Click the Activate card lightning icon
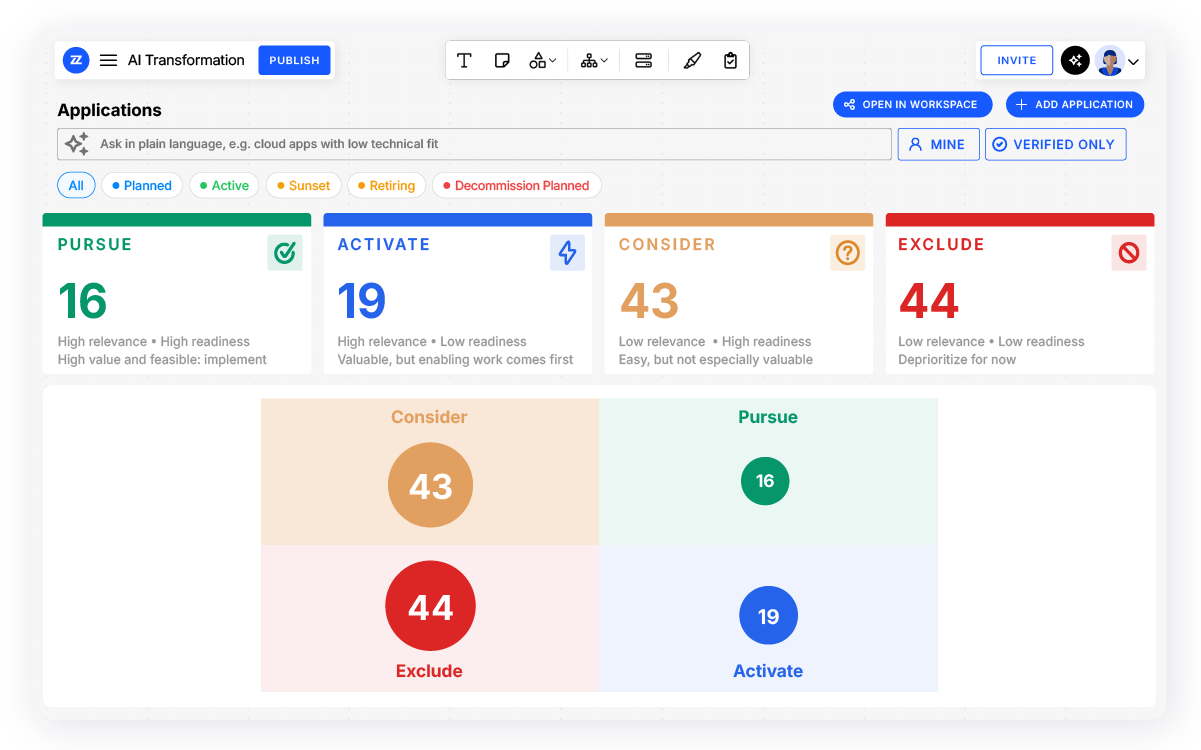The image size is (1201, 750). click(567, 253)
